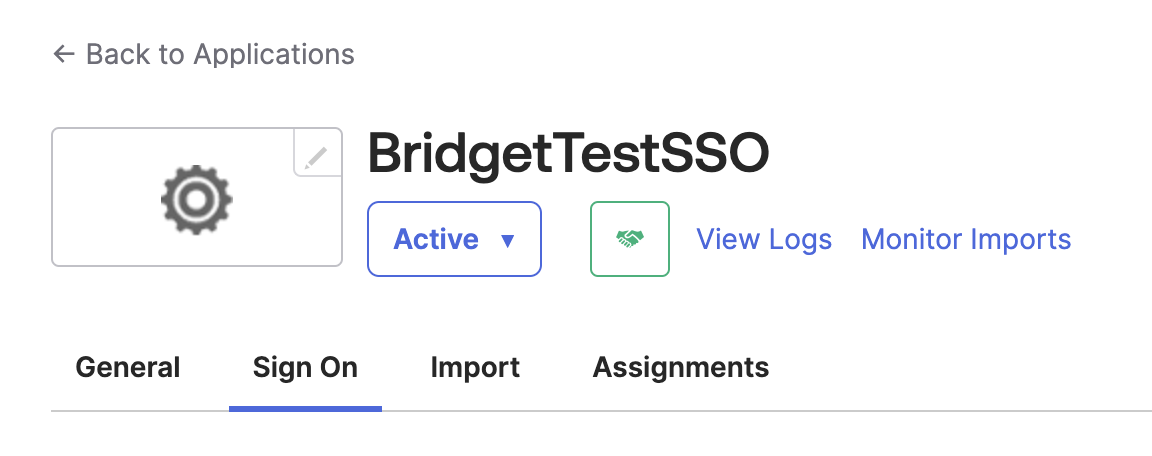Viewport: 1152px width, 456px height.
Task: Click the word Applications in back link
Action: point(273,54)
